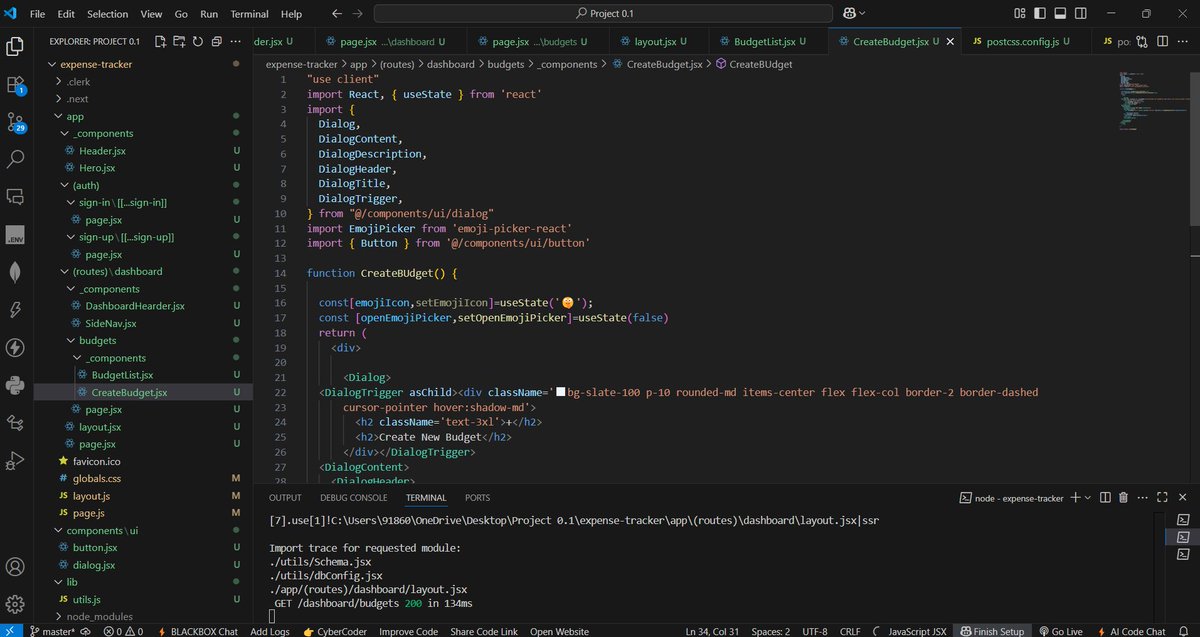Image resolution: width=1200 pixels, height=637 pixels.
Task: Click bg-slate-100 color swatch in code
Action: 561,392
